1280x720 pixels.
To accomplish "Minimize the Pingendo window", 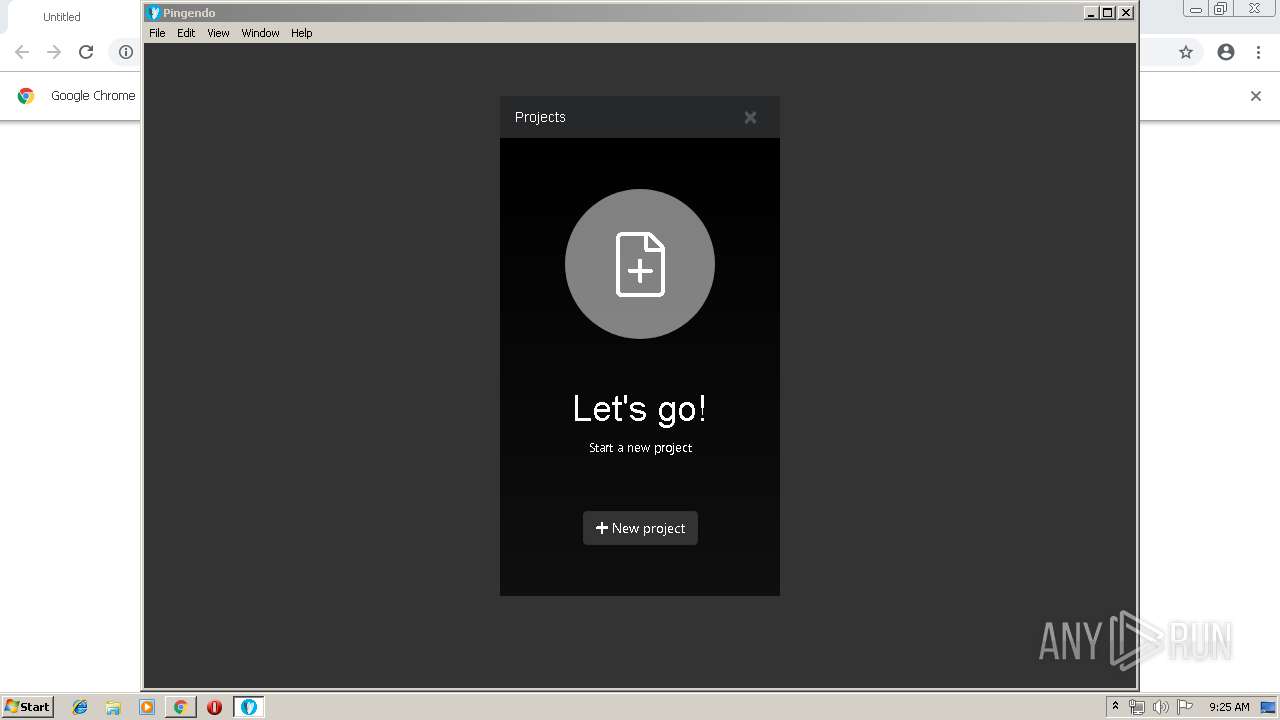I will coord(1091,13).
